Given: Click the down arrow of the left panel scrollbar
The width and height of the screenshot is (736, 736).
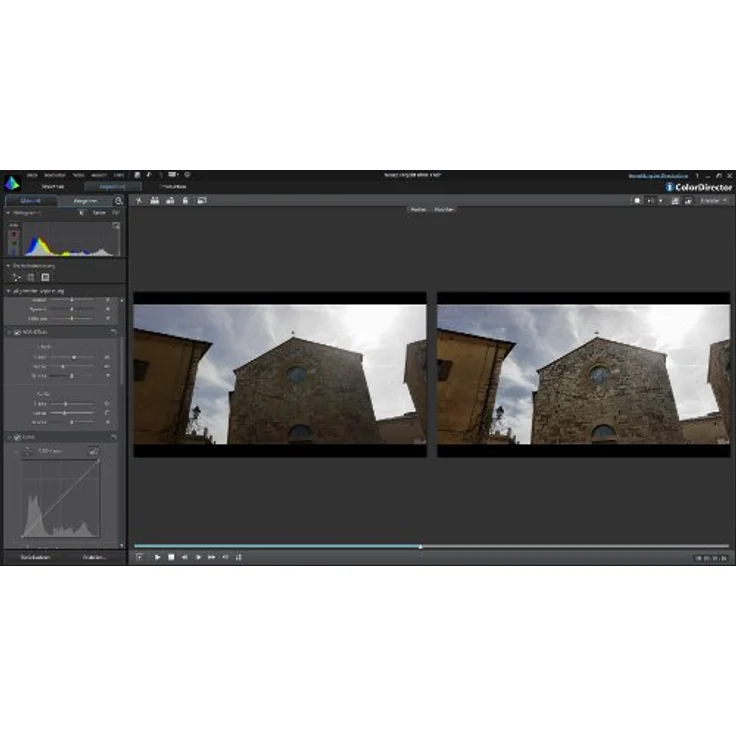Looking at the screenshot, I should (122, 545).
